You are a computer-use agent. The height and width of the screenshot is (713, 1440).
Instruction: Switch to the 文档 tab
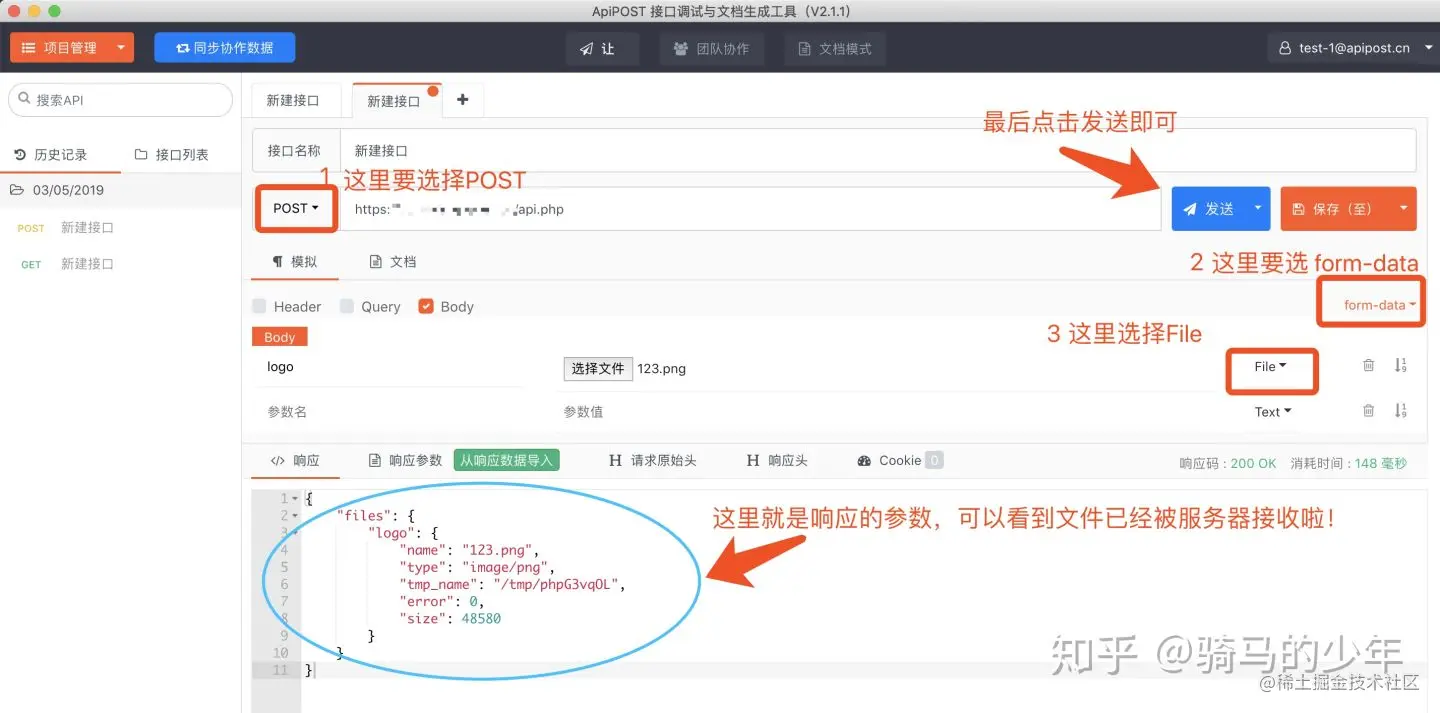point(393,262)
